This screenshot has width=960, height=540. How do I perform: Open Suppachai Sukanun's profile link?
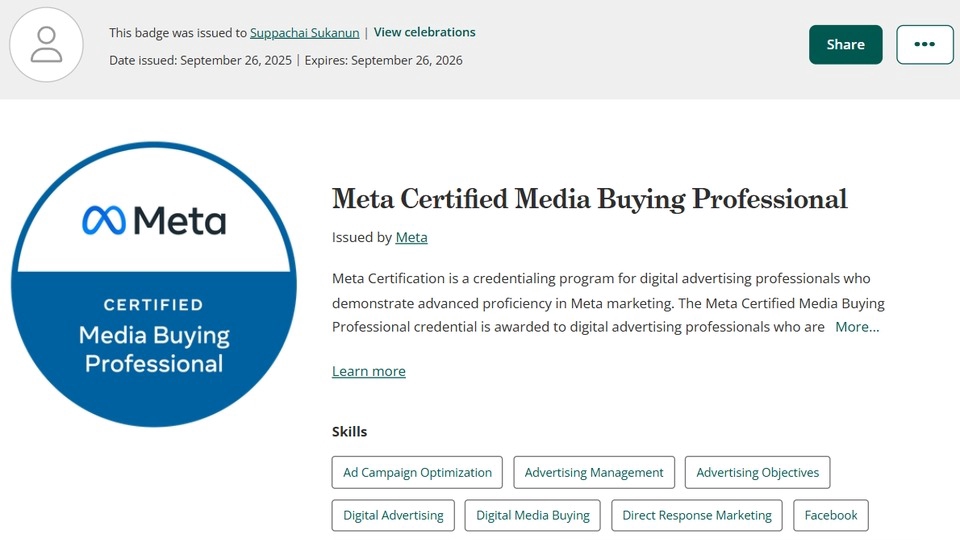tap(304, 33)
